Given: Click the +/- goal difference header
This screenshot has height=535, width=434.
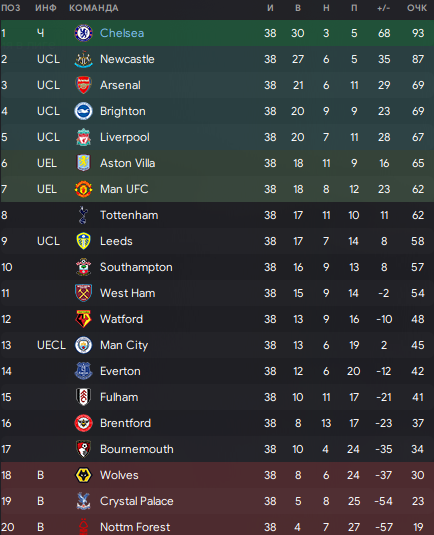Looking at the screenshot, I should coord(384,8).
